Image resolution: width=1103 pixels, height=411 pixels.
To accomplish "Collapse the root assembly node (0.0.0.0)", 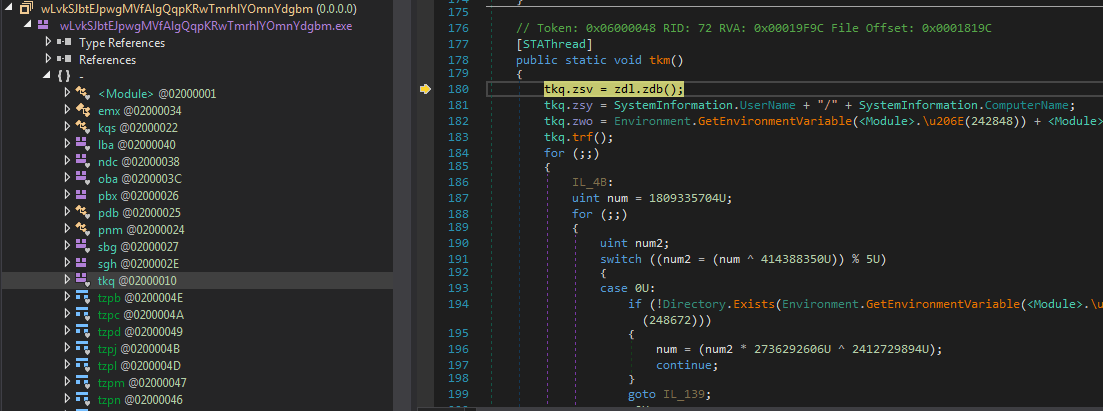I will 8,9.
